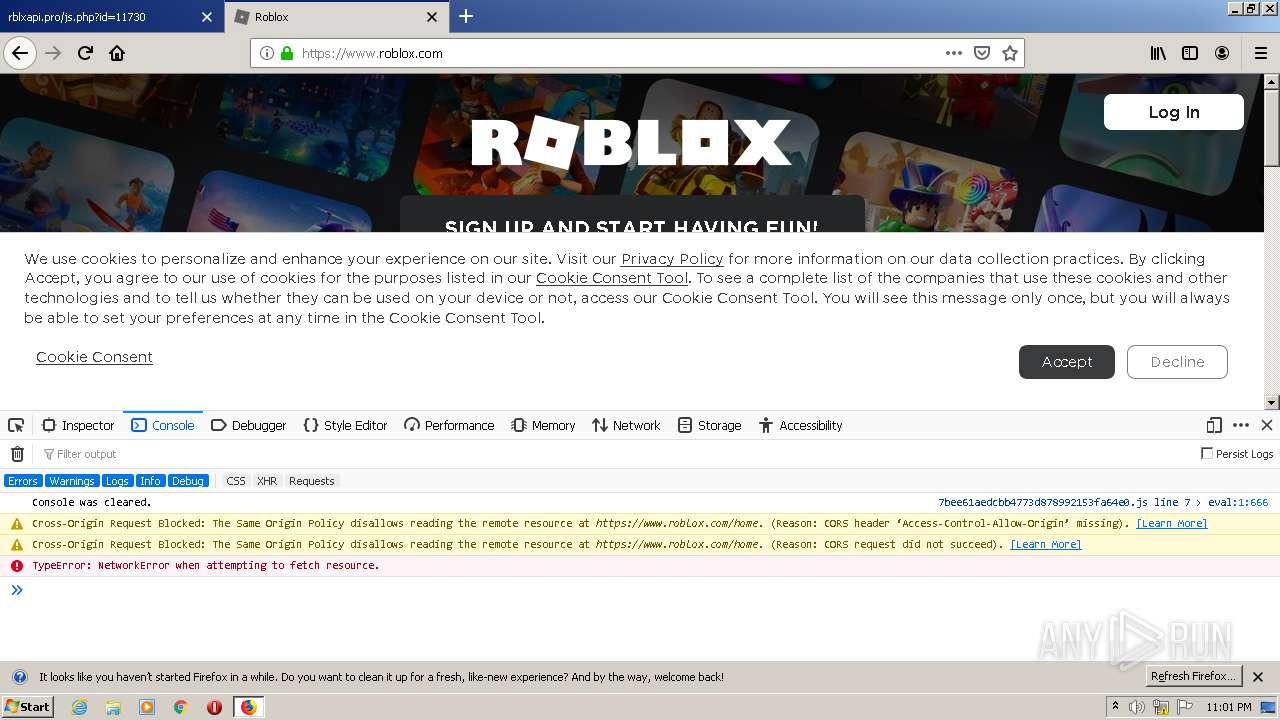This screenshot has height=720, width=1280.
Task: Open the Firefox account menu
Action: [x=1222, y=53]
